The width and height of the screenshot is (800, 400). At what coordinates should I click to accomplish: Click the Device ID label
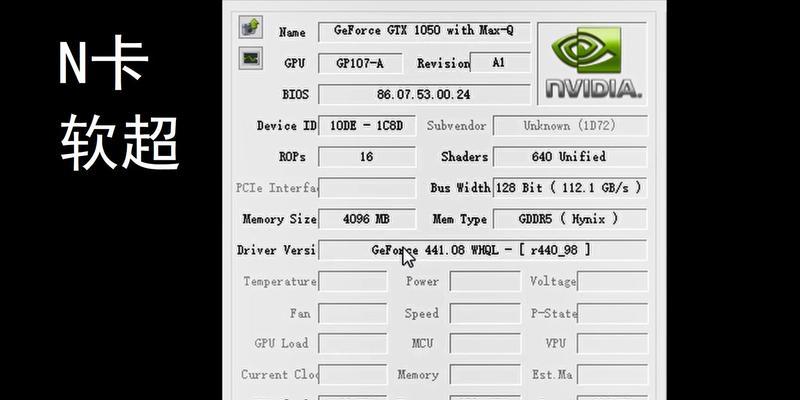coord(286,126)
